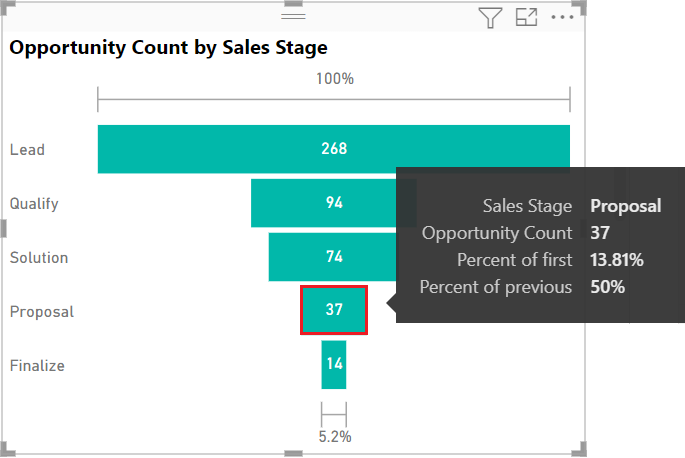Click the left edge middle resize handle

(3, 229)
